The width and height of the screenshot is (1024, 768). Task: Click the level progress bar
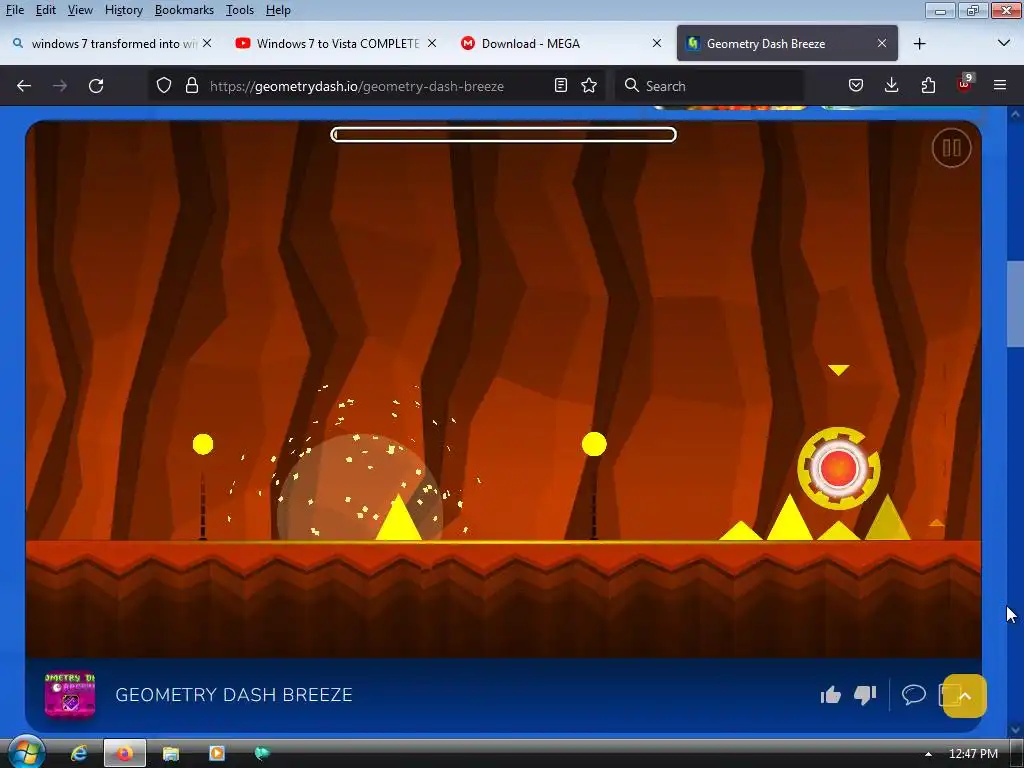coord(504,135)
